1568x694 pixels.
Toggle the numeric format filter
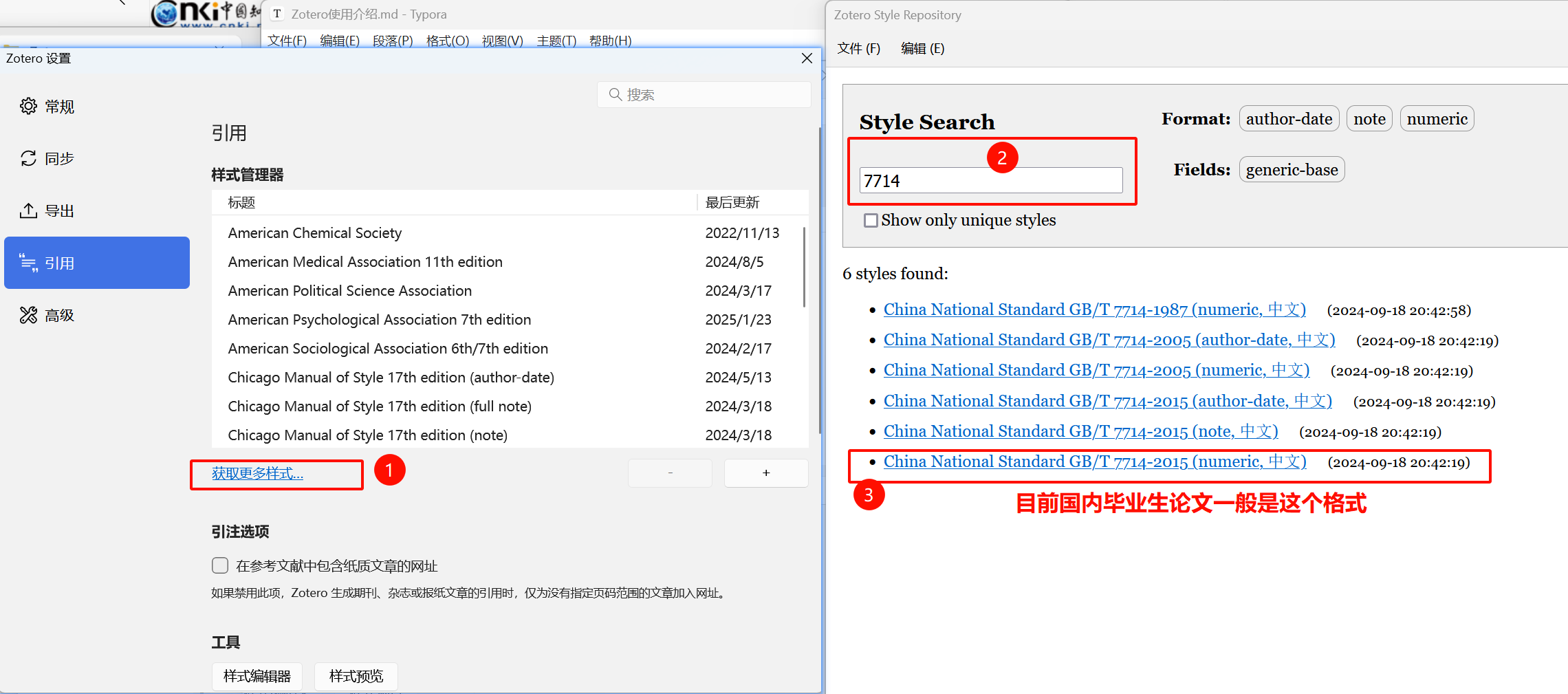[x=1436, y=119]
